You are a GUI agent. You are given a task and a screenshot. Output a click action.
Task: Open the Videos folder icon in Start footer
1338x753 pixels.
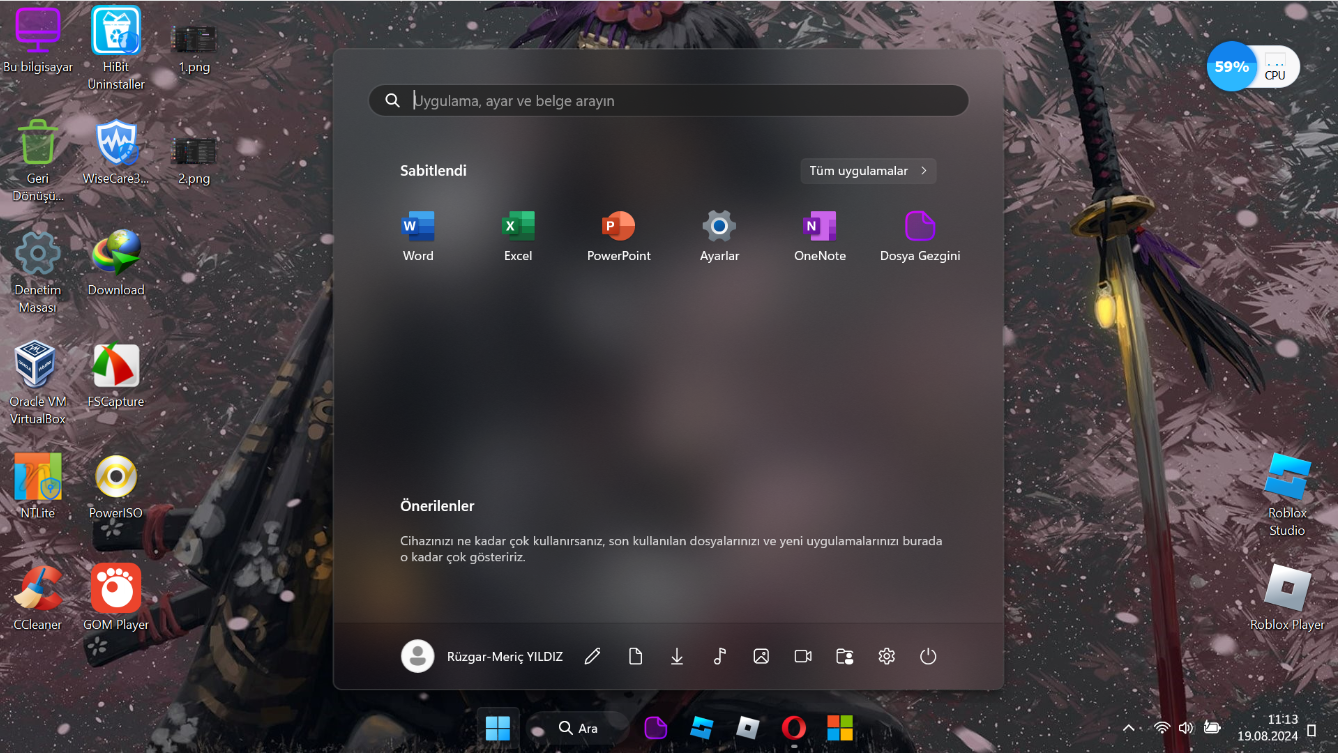click(x=803, y=656)
